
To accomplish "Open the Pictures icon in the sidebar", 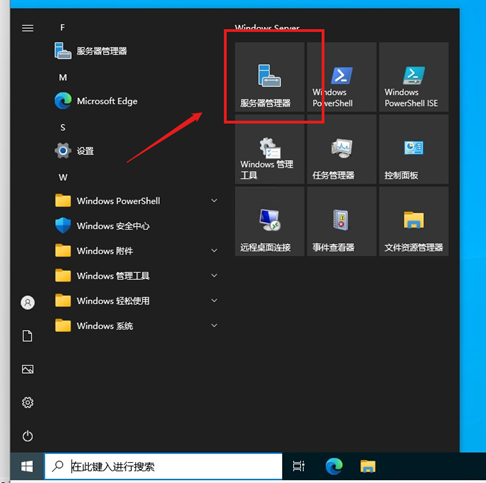I will pyautogui.click(x=28, y=369).
